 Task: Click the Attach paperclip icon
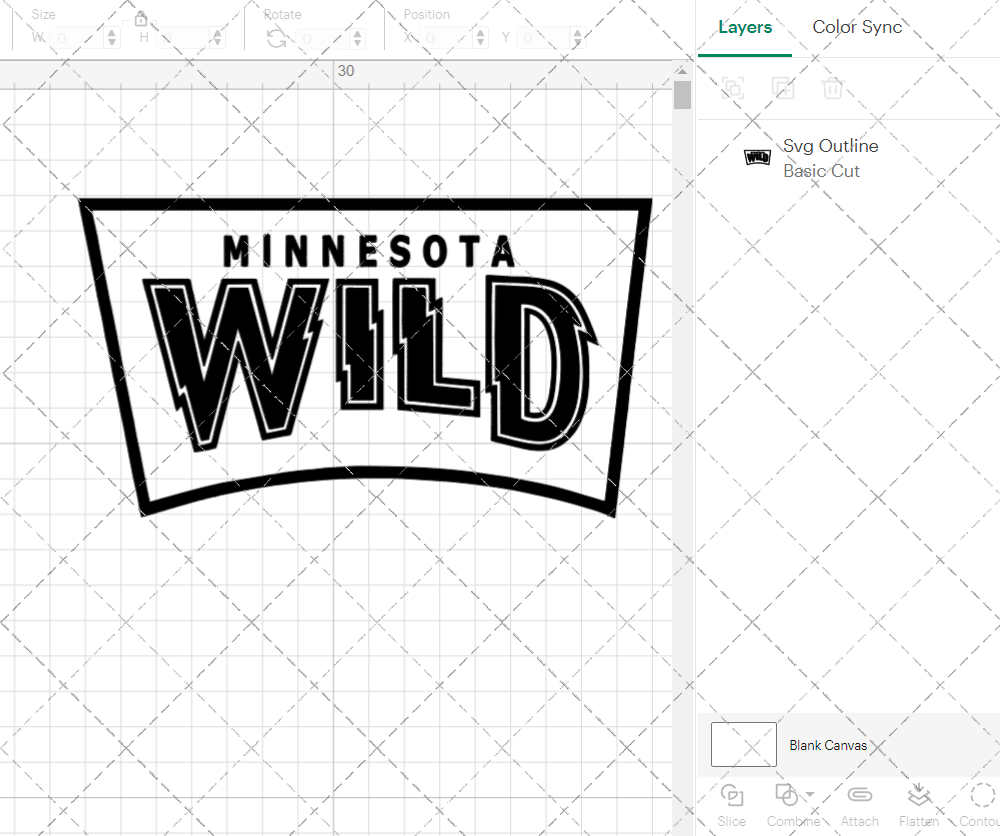pyautogui.click(x=859, y=796)
